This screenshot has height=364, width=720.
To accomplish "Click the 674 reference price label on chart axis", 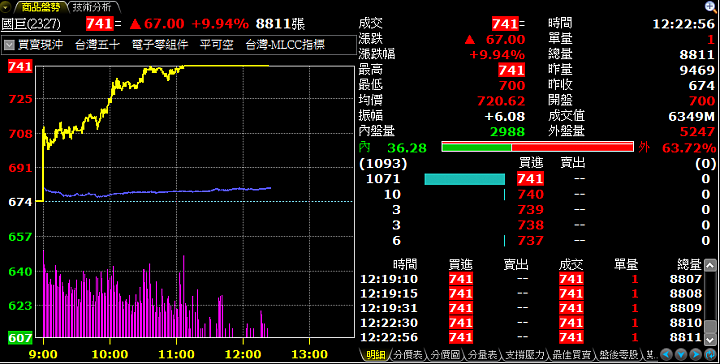I will tap(20, 202).
